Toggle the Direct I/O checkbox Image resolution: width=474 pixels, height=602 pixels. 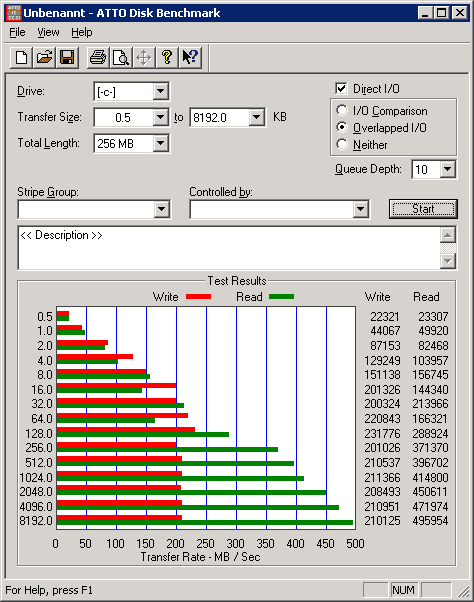[341, 89]
